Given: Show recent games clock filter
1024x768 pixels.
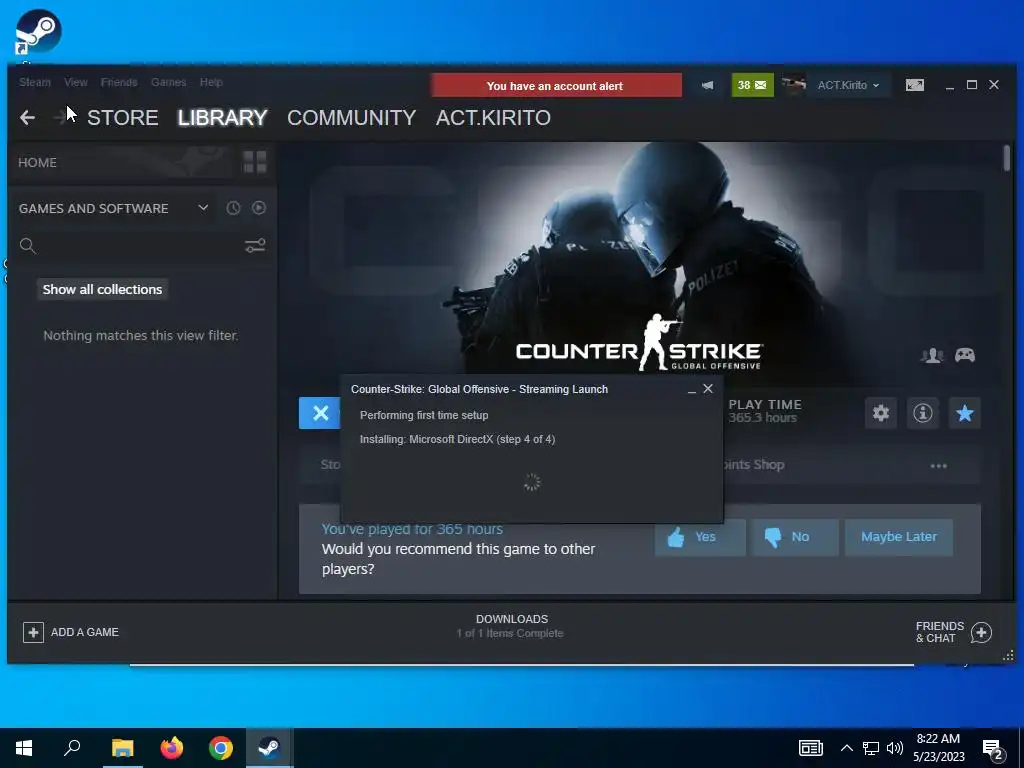Looking at the screenshot, I should pyautogui.click(x=233, y=208).
